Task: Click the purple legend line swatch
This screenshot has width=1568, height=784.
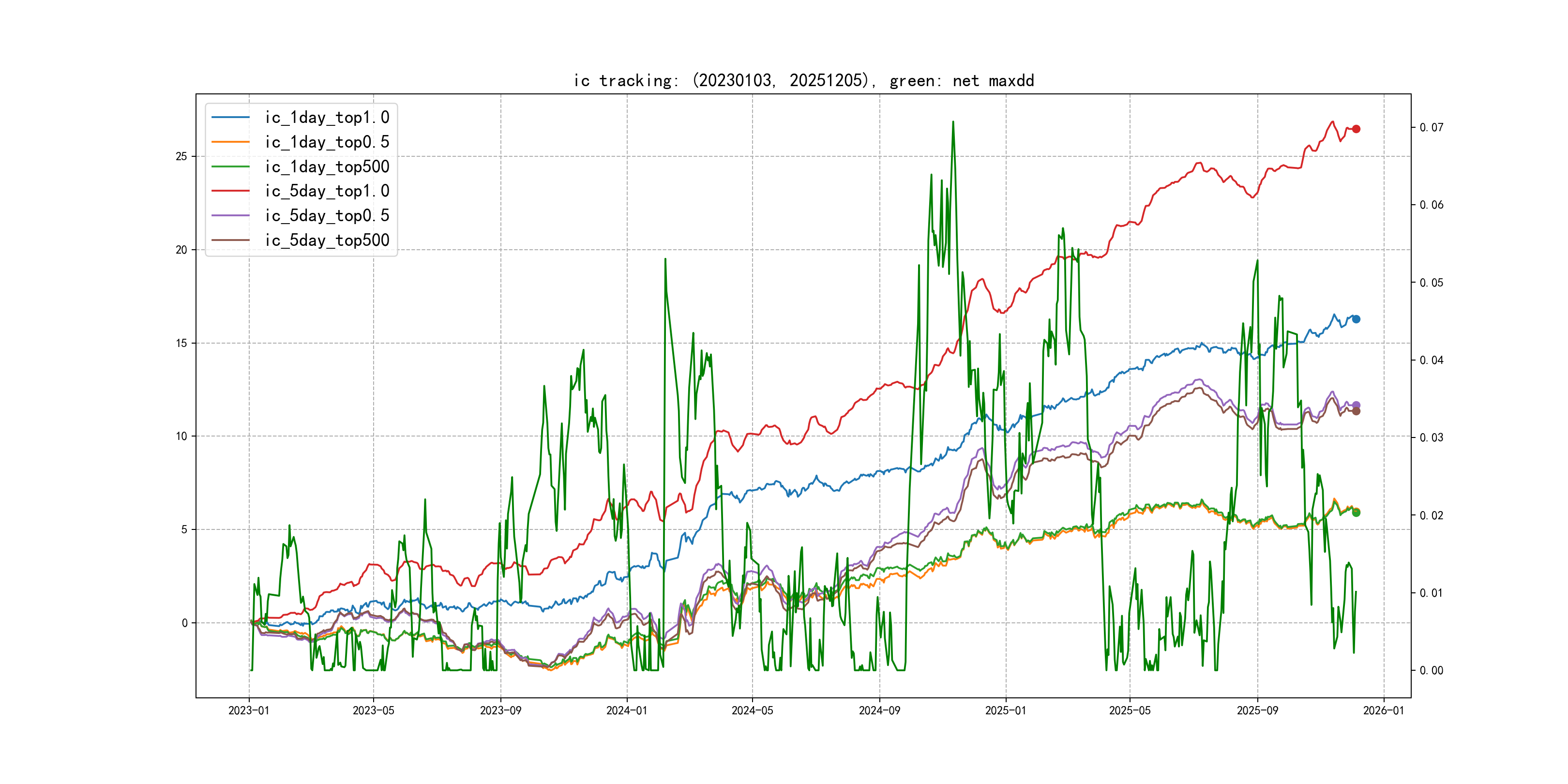Action: click(230, 215)
